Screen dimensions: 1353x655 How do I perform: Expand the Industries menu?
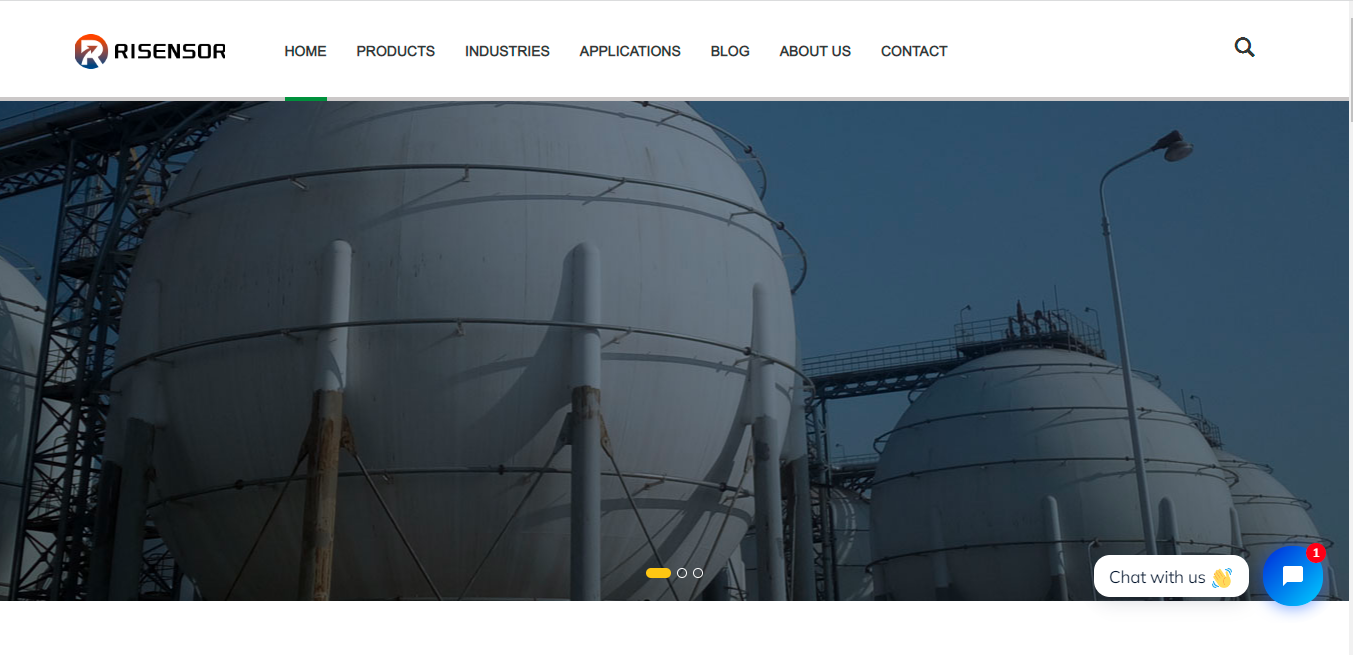pyautogui.click(x=507, y=51)
